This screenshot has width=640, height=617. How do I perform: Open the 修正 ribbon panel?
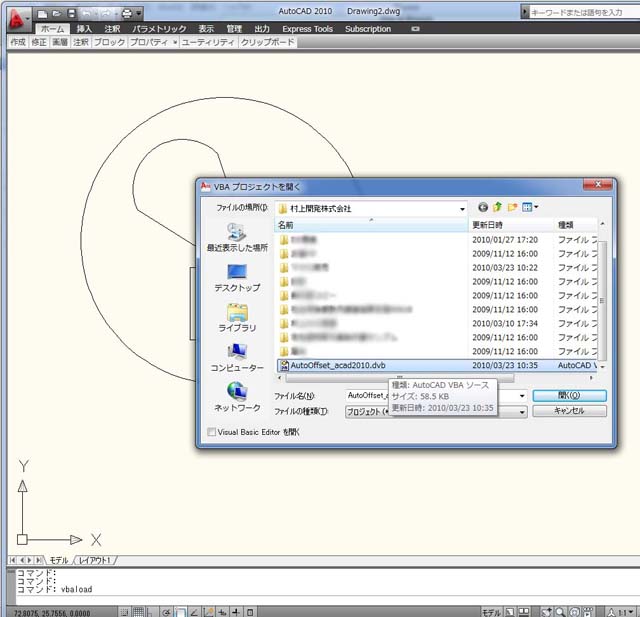[x=39, y=42]
